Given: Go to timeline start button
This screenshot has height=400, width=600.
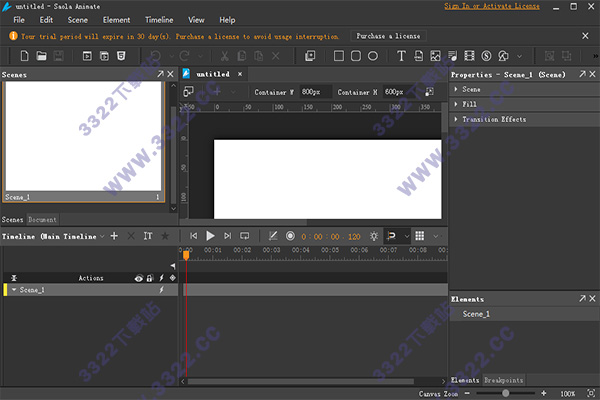Looking at the screenshot, I should [194, 236].
